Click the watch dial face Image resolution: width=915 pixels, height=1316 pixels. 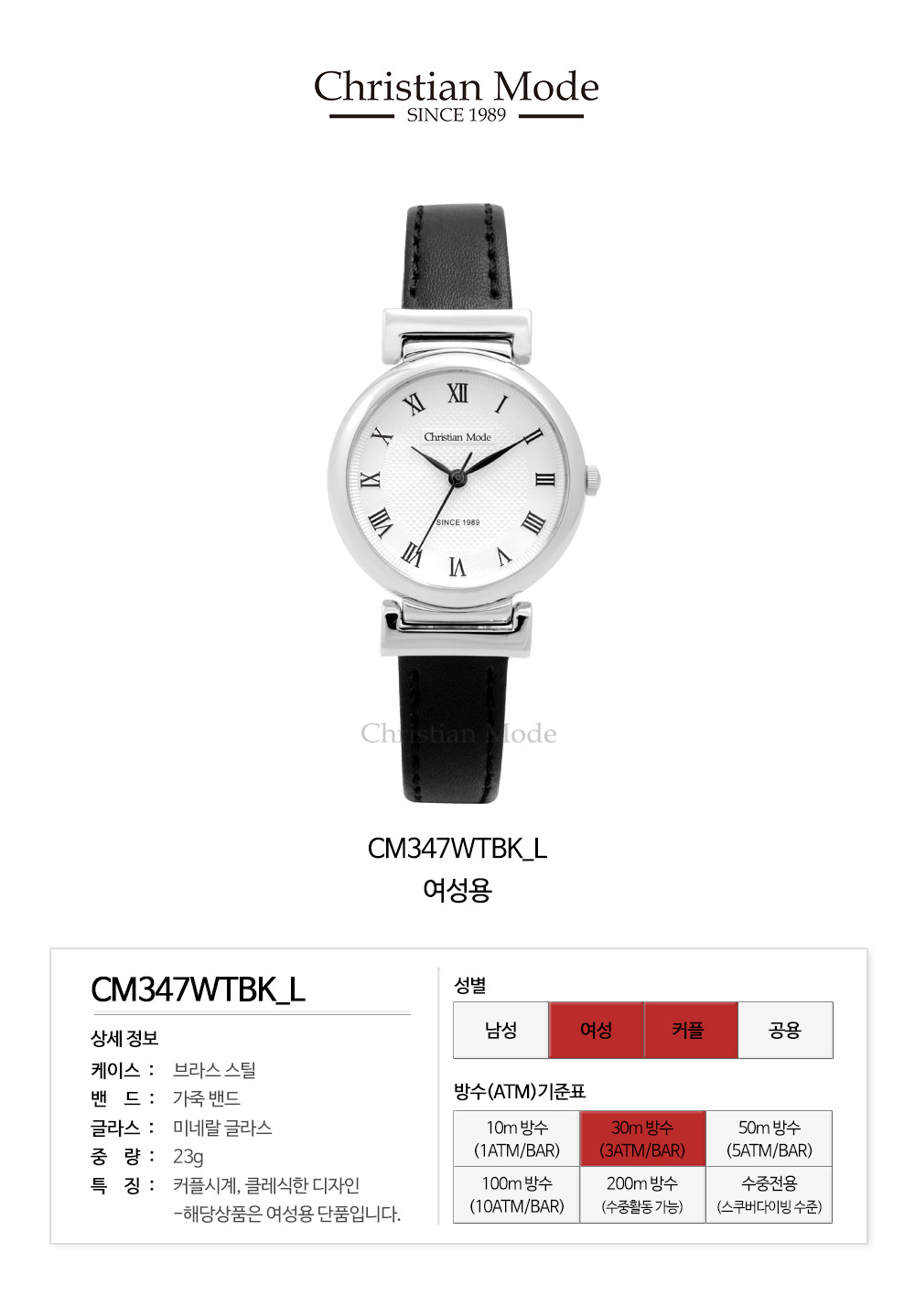point(457,479)
